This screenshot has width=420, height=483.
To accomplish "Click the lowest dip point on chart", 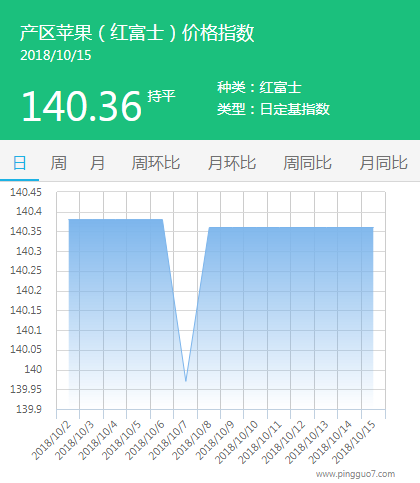I will [186, 381].
